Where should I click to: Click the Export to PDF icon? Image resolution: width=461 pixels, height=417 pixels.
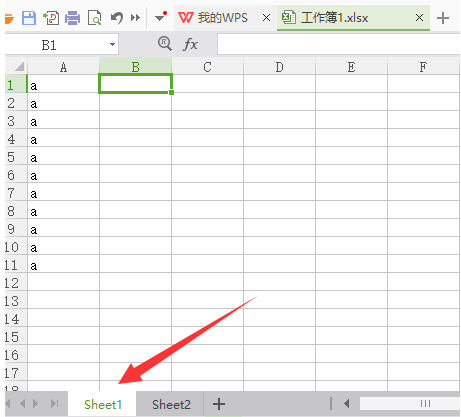click(x=51, y=18)
